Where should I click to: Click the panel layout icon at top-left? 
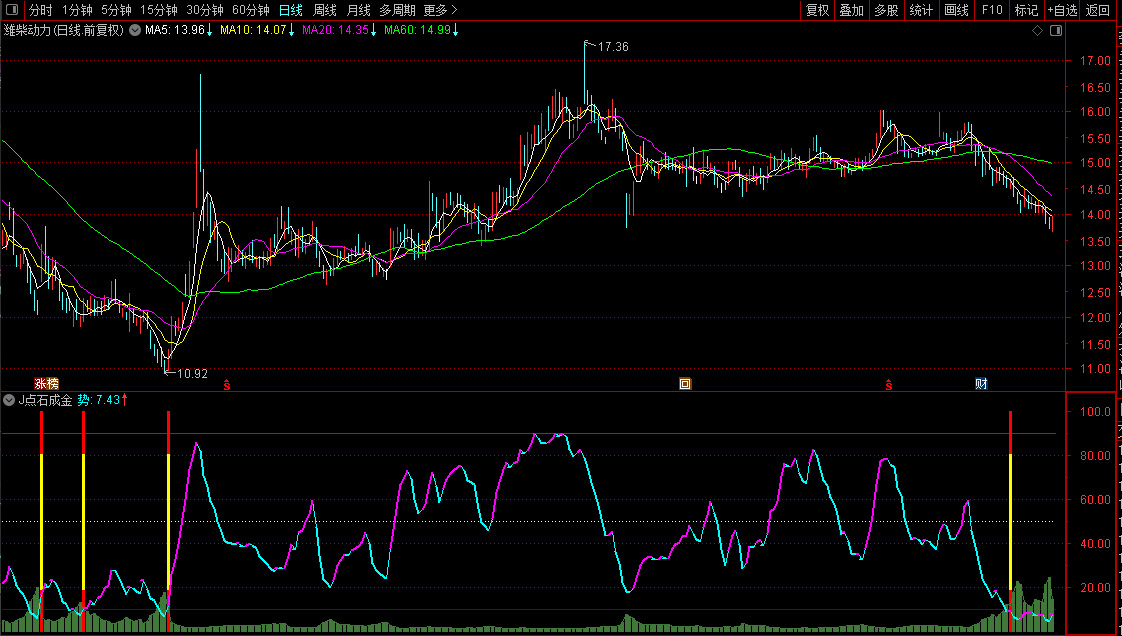13,10
